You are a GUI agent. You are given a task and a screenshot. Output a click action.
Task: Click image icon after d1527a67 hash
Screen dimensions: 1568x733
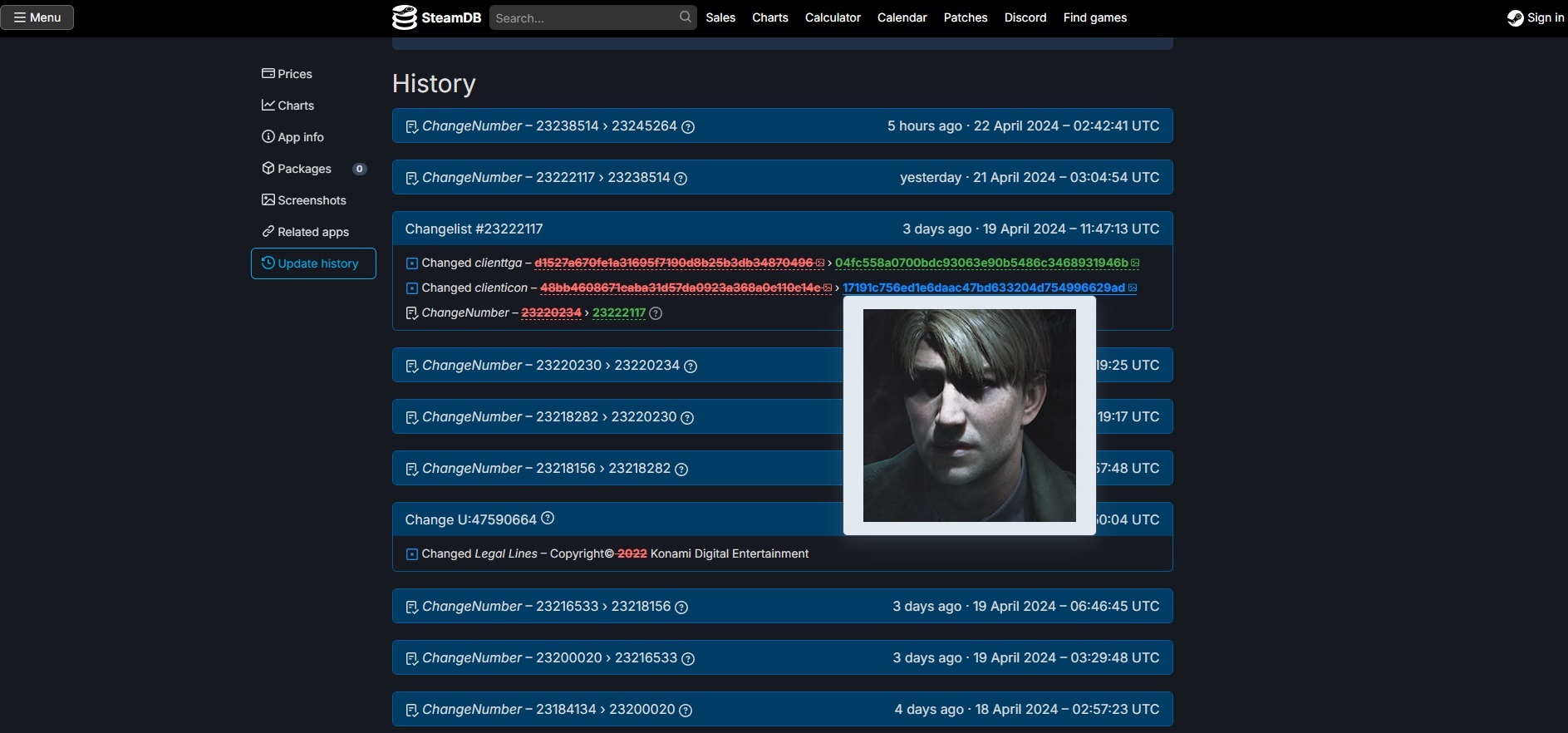point(820,263)
